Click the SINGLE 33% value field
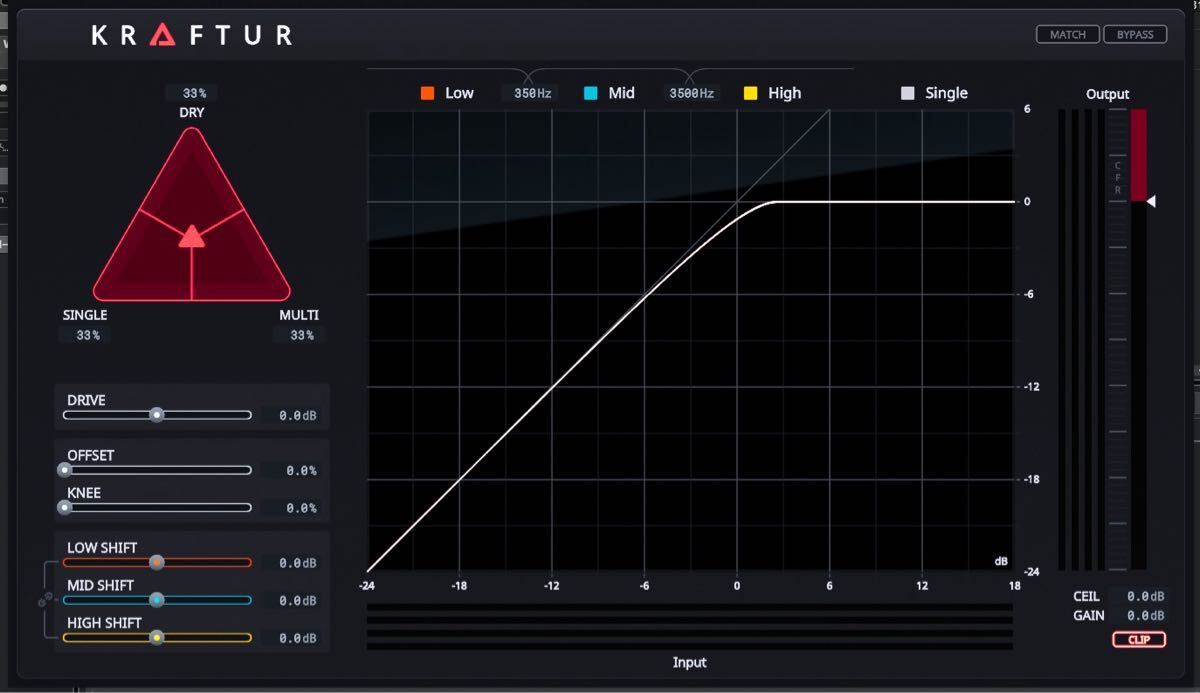The width and height of the screenshot is (1200, 693). point(87,335)
